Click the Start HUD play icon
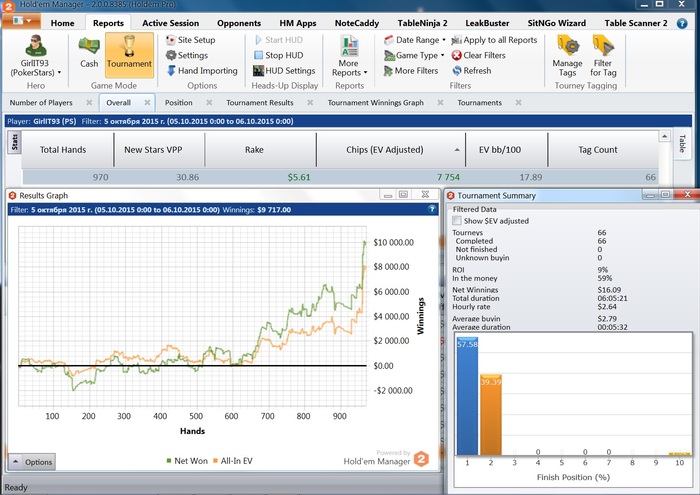 coord(258,40)
